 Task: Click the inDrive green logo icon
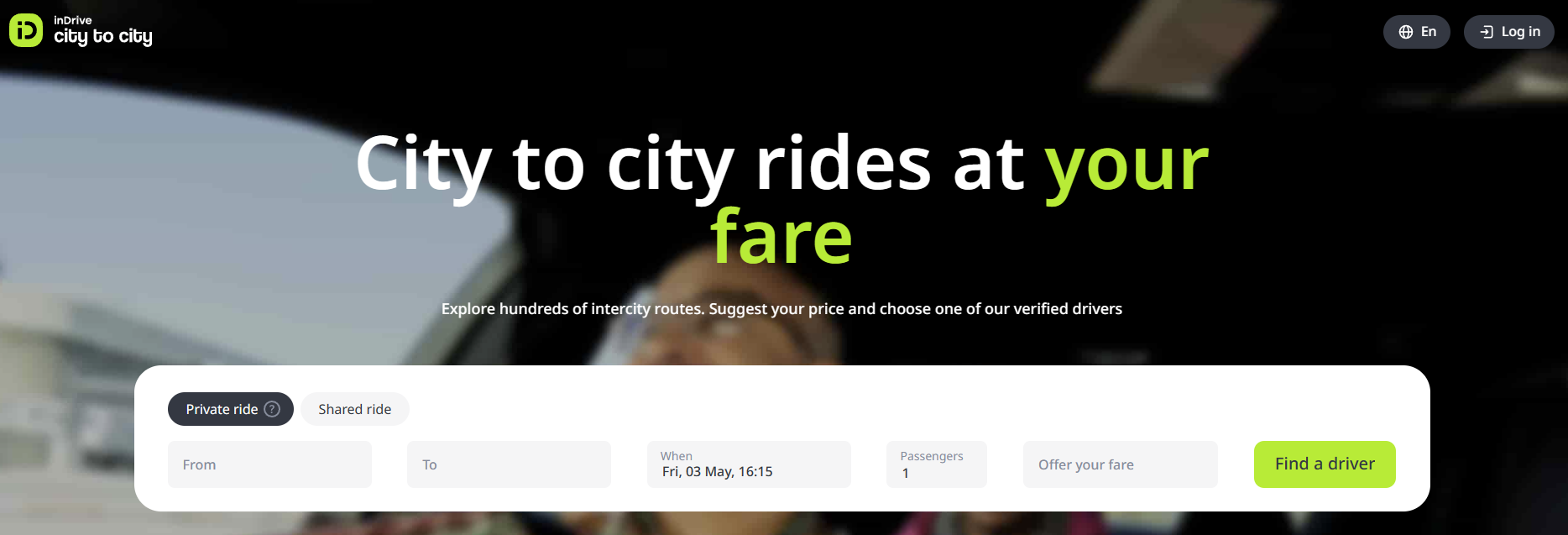25,30
